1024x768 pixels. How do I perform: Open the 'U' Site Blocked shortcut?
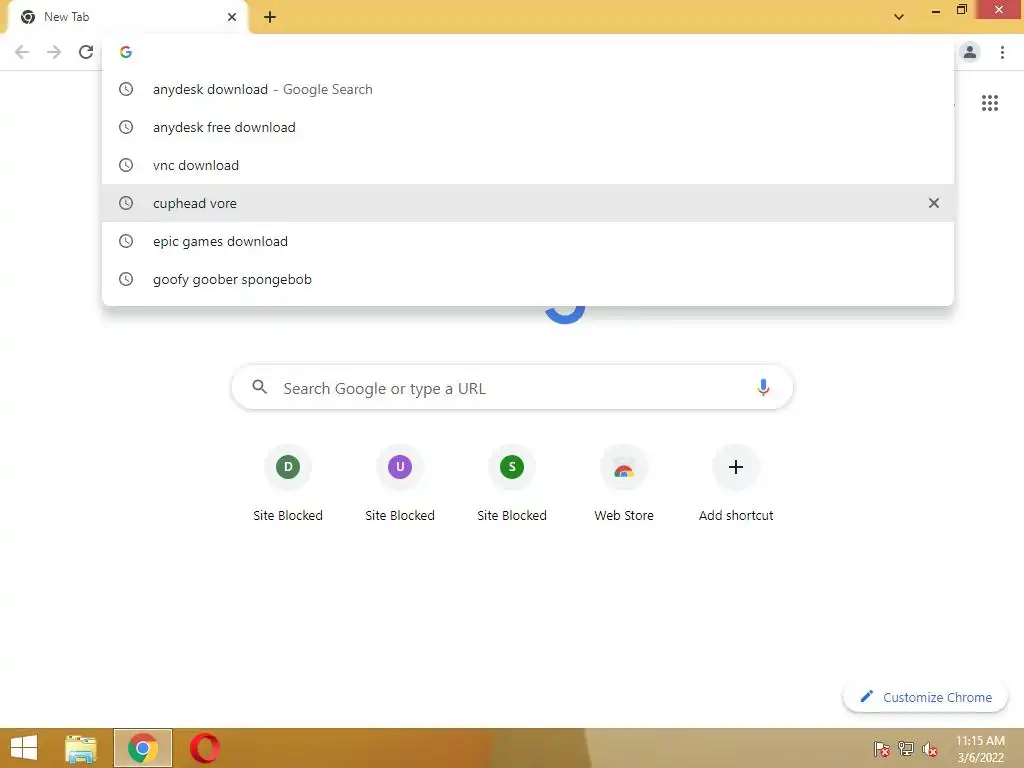click(x=400, y=483)
